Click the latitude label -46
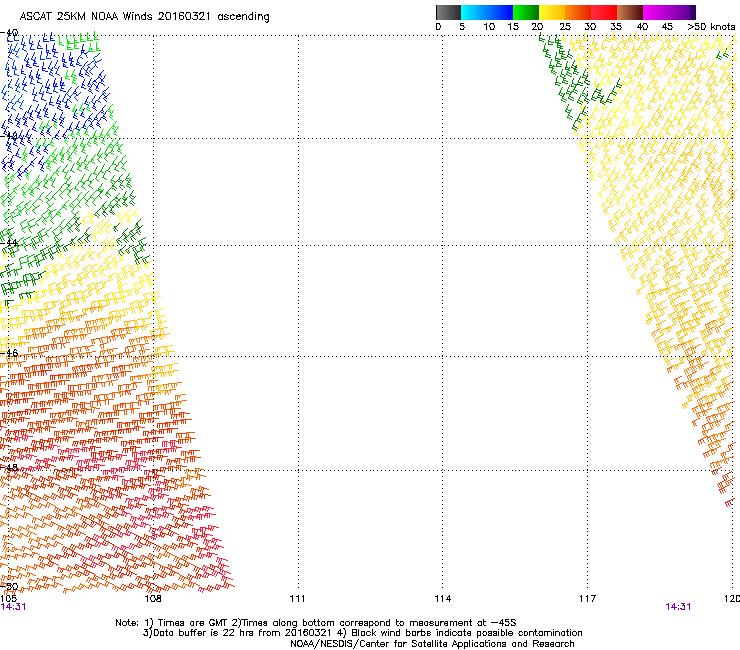 point(9,353)
